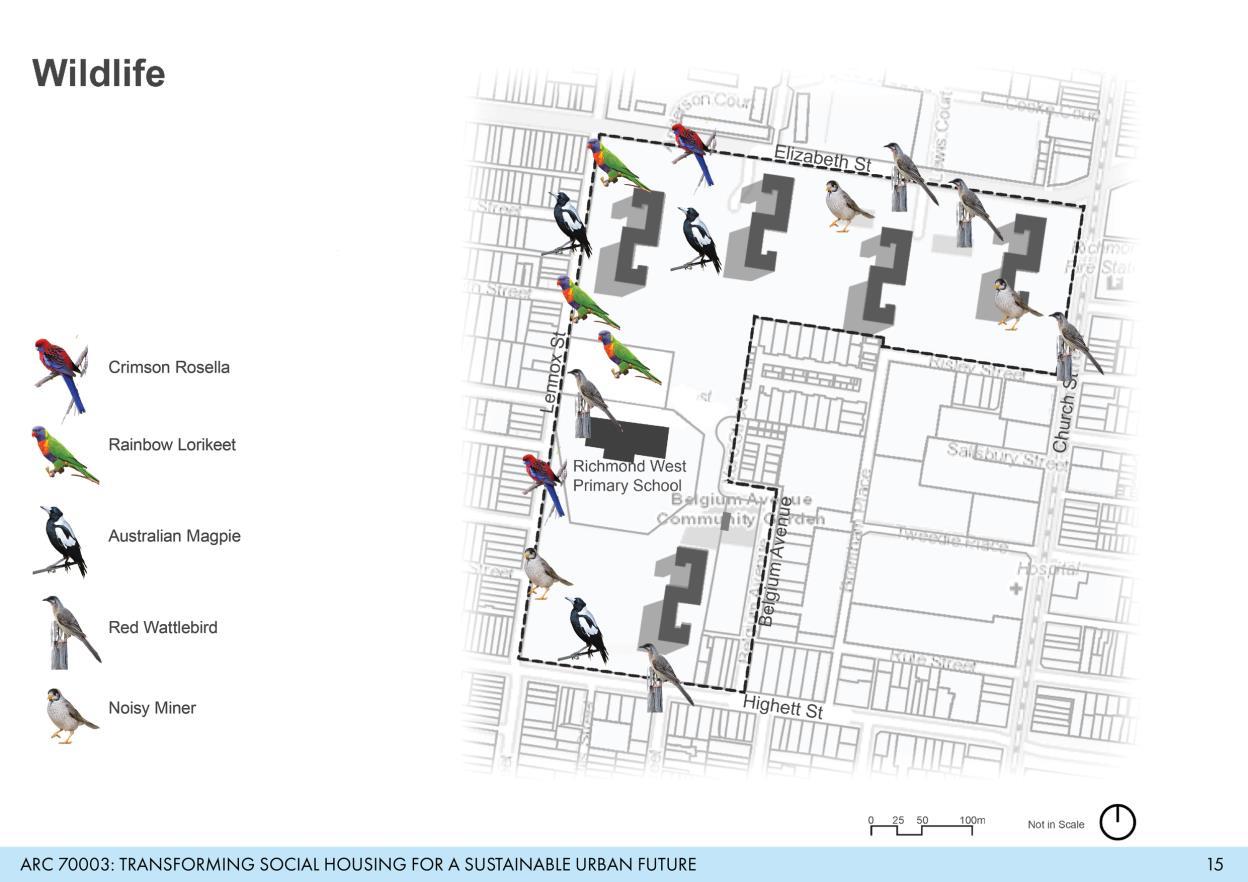Select the north arrow compass icon
Screen dimensions: 1248x882
pyautogui.click(x=1118, y=822)
